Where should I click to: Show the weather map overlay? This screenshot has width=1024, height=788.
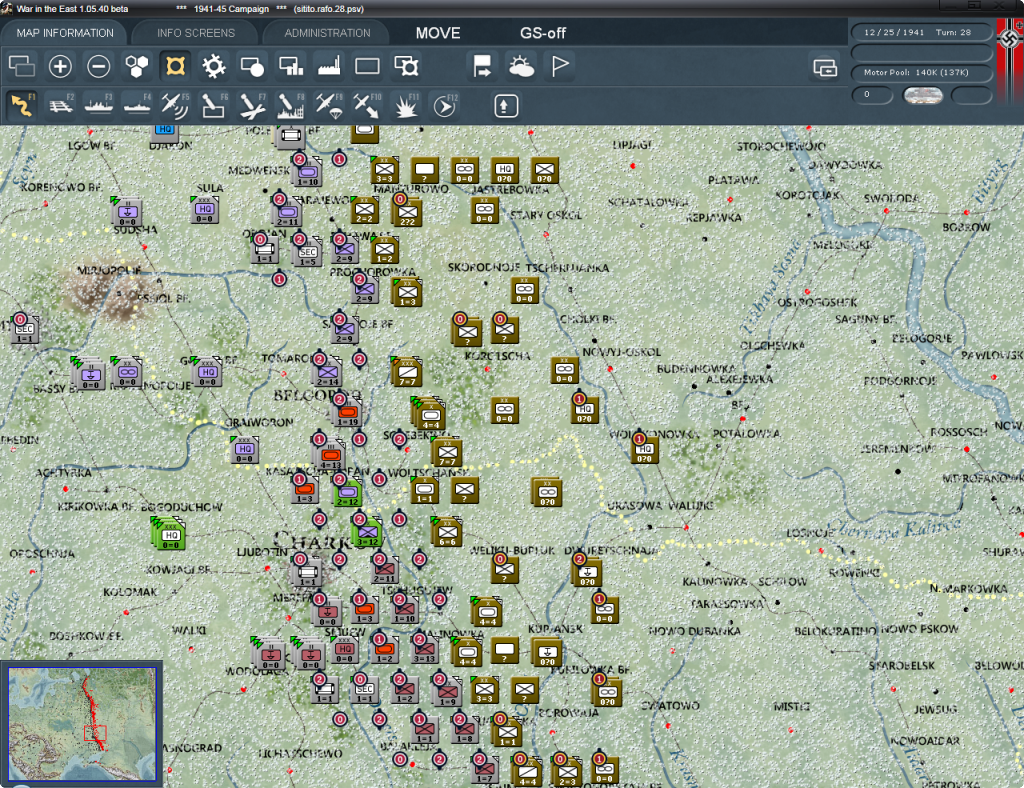click(x=521, y=66)
